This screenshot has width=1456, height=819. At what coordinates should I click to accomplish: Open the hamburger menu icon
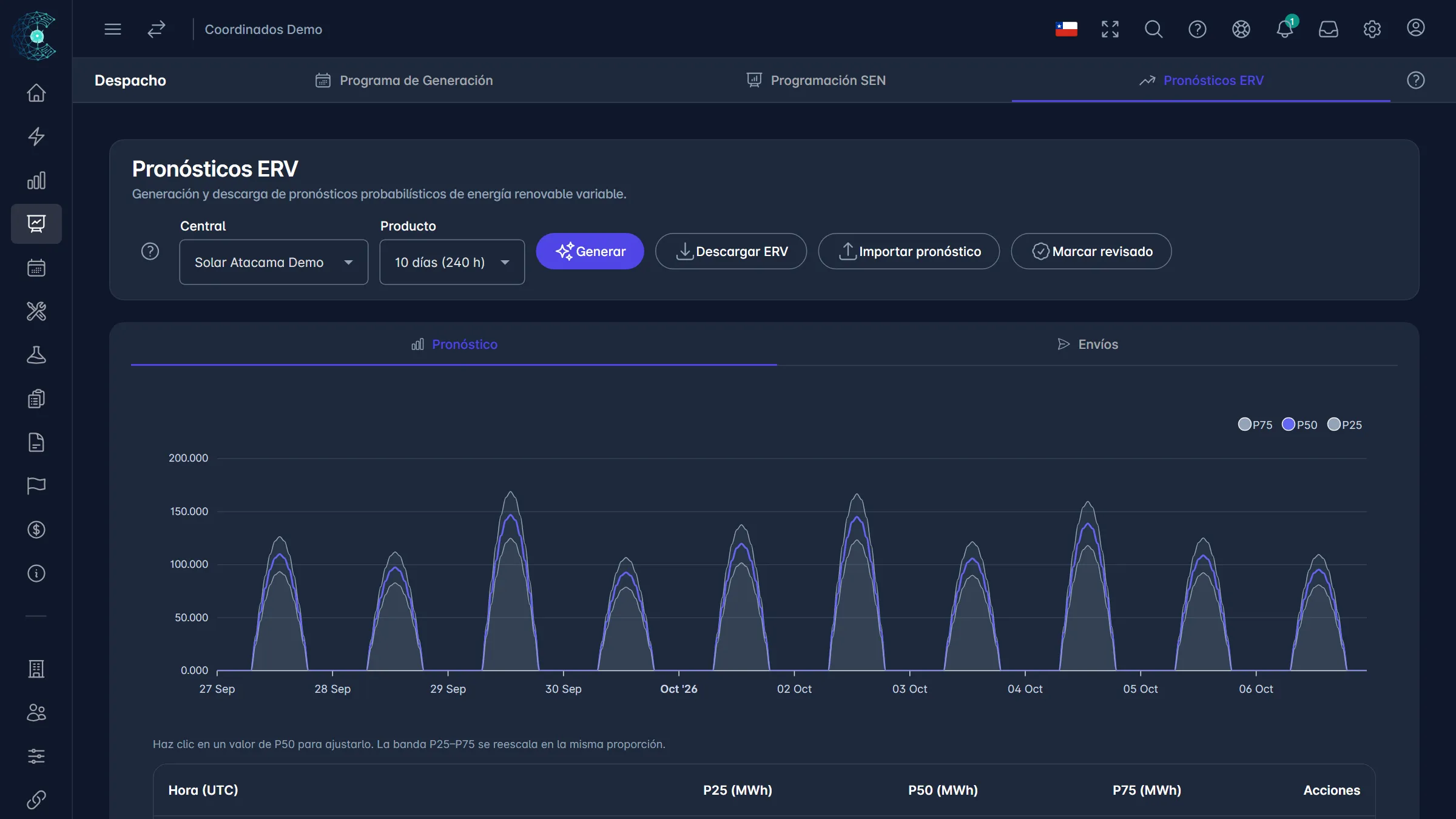pos(113,29)
